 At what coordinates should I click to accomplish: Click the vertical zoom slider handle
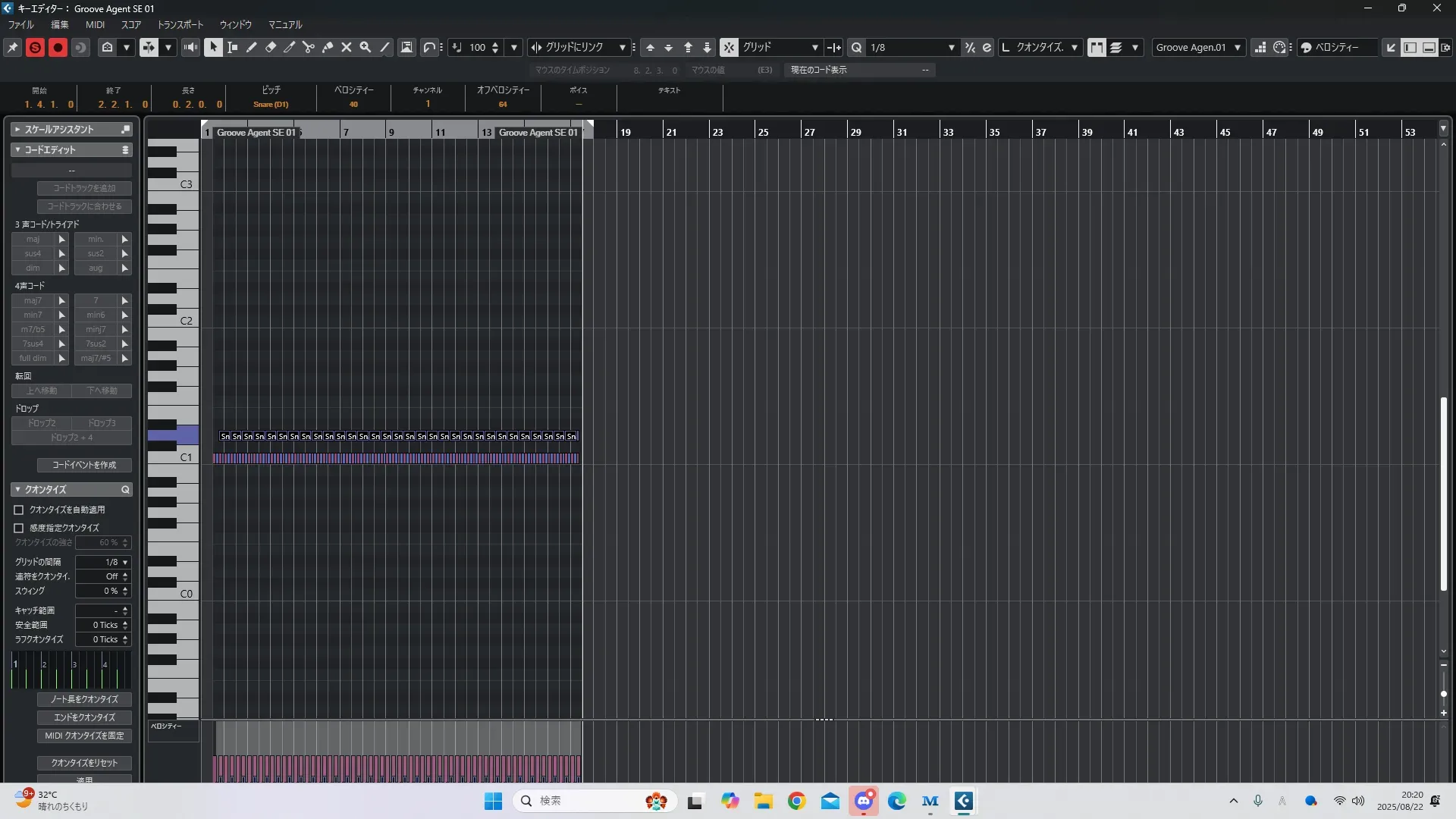coord(1443,694)
